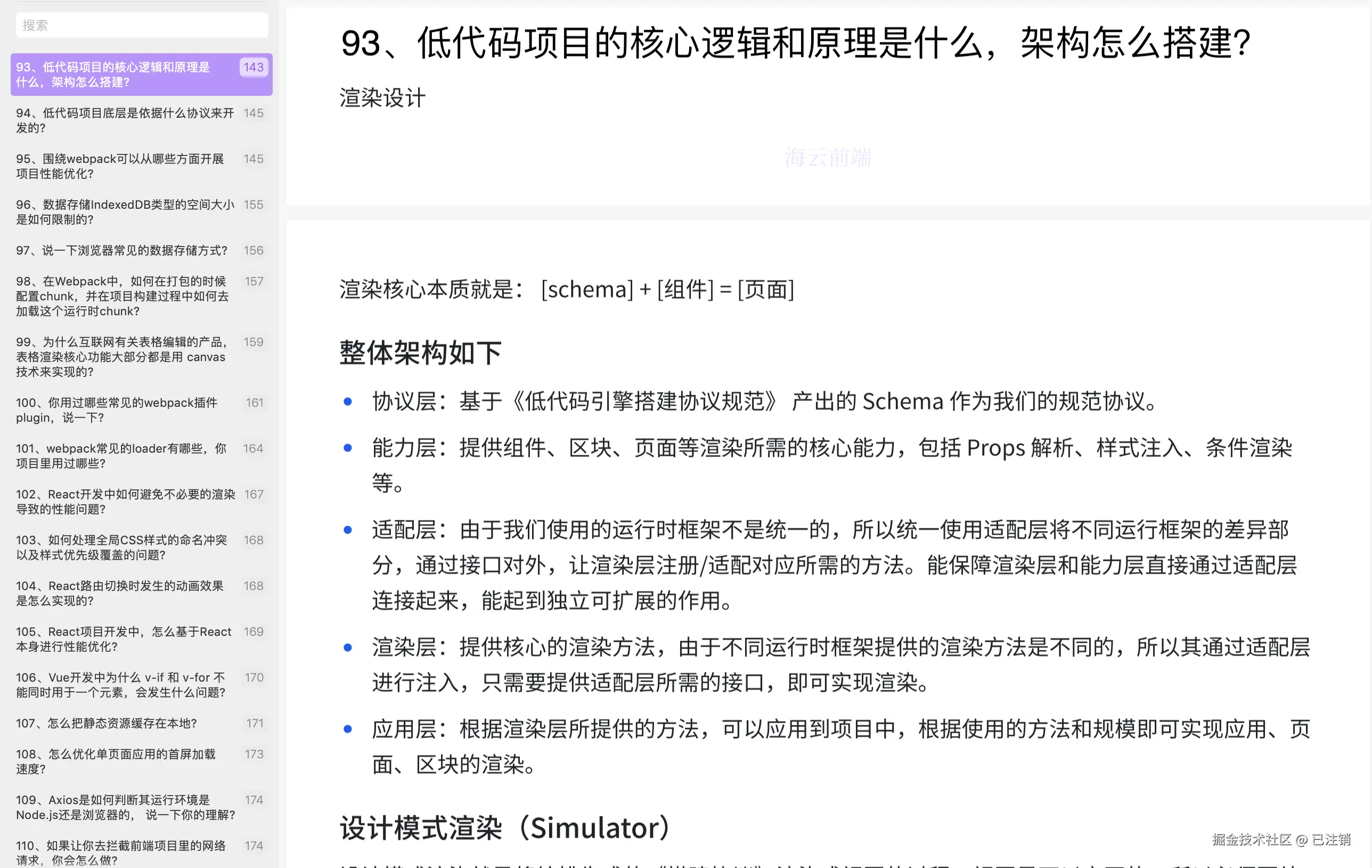The image size is (1372, 868).
Task: Open entry 105 基于React性能优化
Action: (123, 639)
